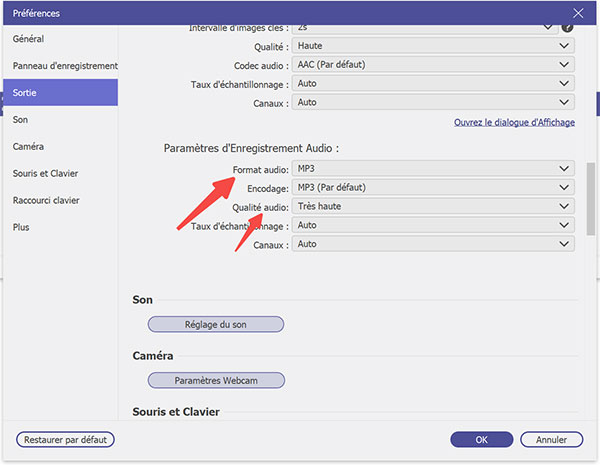Viewport: 600px width, 465px height.
Task: Open the Plus section in sidebar
Action: [x=22, y=227]
